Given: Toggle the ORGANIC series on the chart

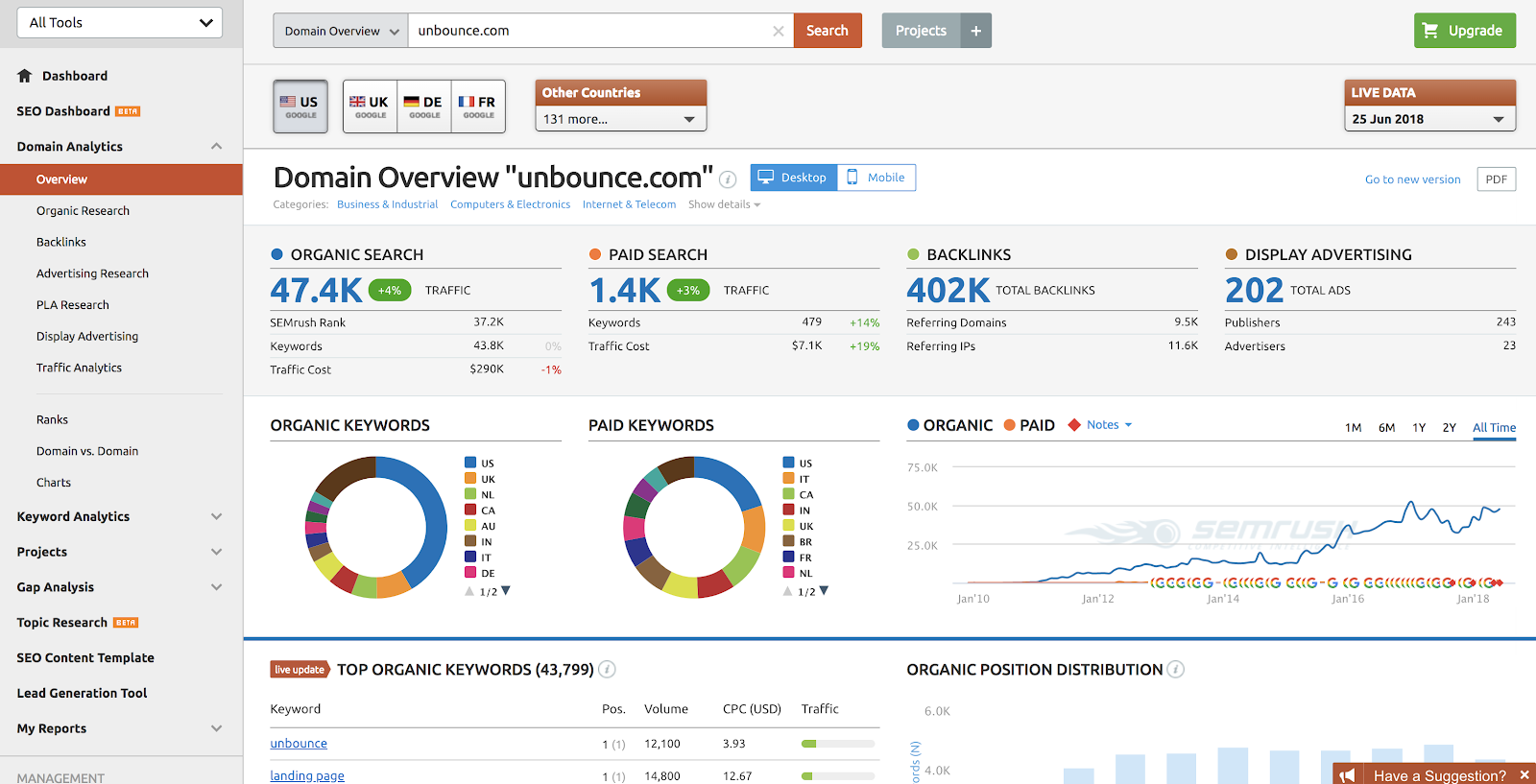Looking at the screenshot, I should pos(950,425).
